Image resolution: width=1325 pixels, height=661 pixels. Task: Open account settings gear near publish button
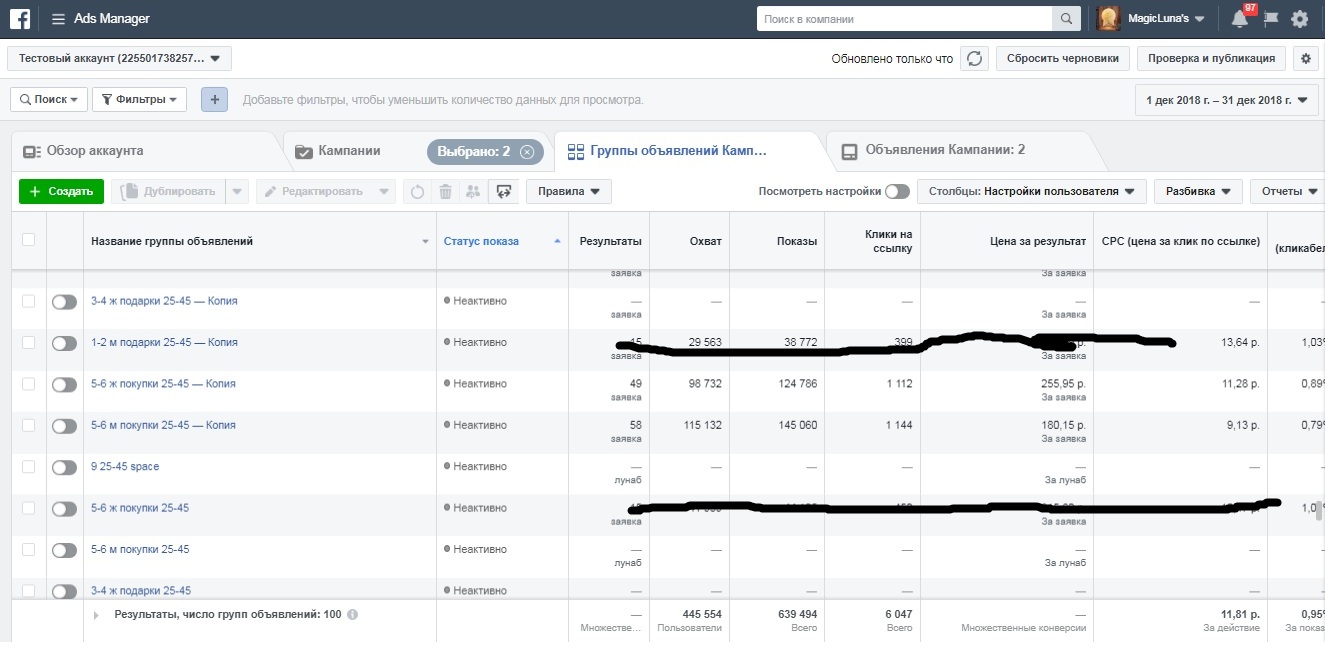coord(1305,59)
